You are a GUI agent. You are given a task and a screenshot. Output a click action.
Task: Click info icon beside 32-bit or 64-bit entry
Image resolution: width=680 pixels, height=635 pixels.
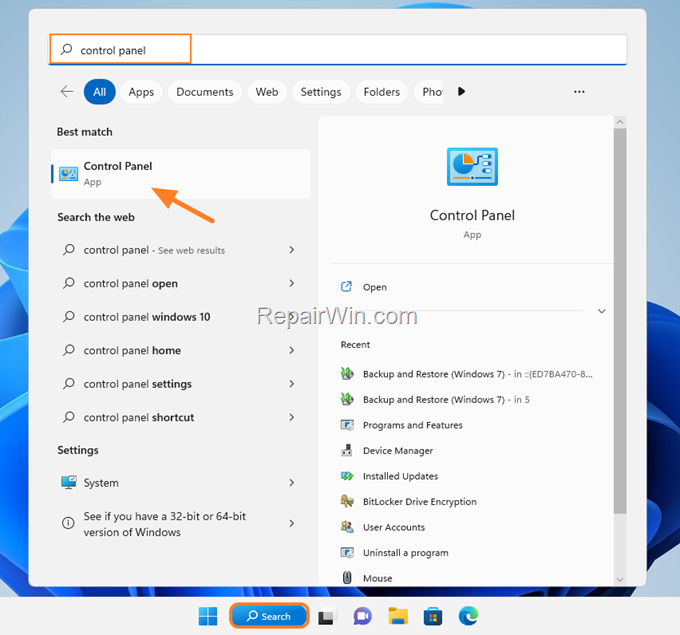pyautogui.click(x=68, y=523)
